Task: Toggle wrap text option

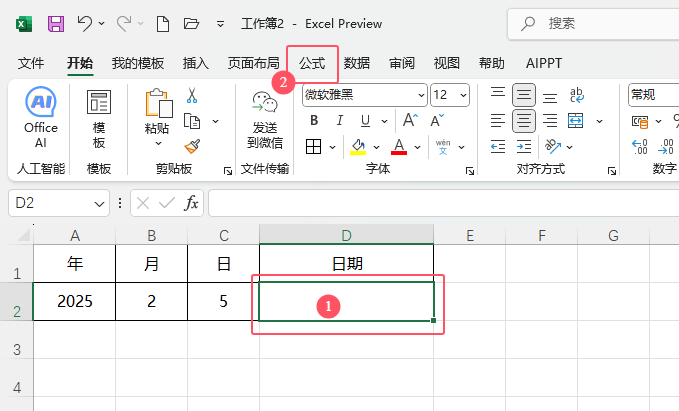Action: point(576,95)
